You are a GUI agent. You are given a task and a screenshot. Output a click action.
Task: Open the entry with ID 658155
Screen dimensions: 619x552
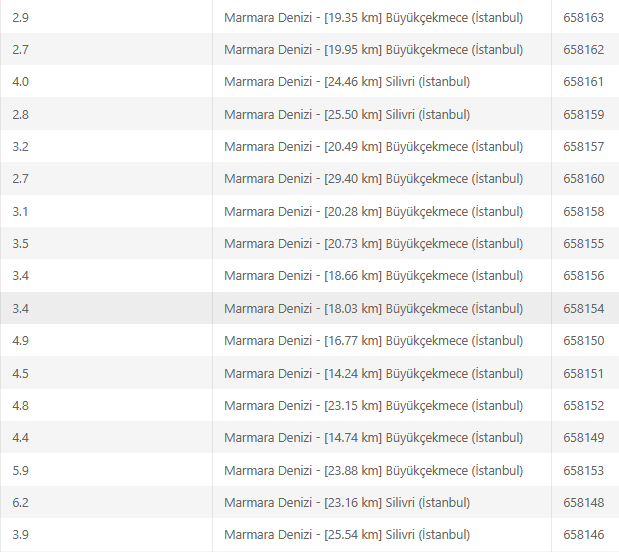pyautogui.click(x=583, y=244)
